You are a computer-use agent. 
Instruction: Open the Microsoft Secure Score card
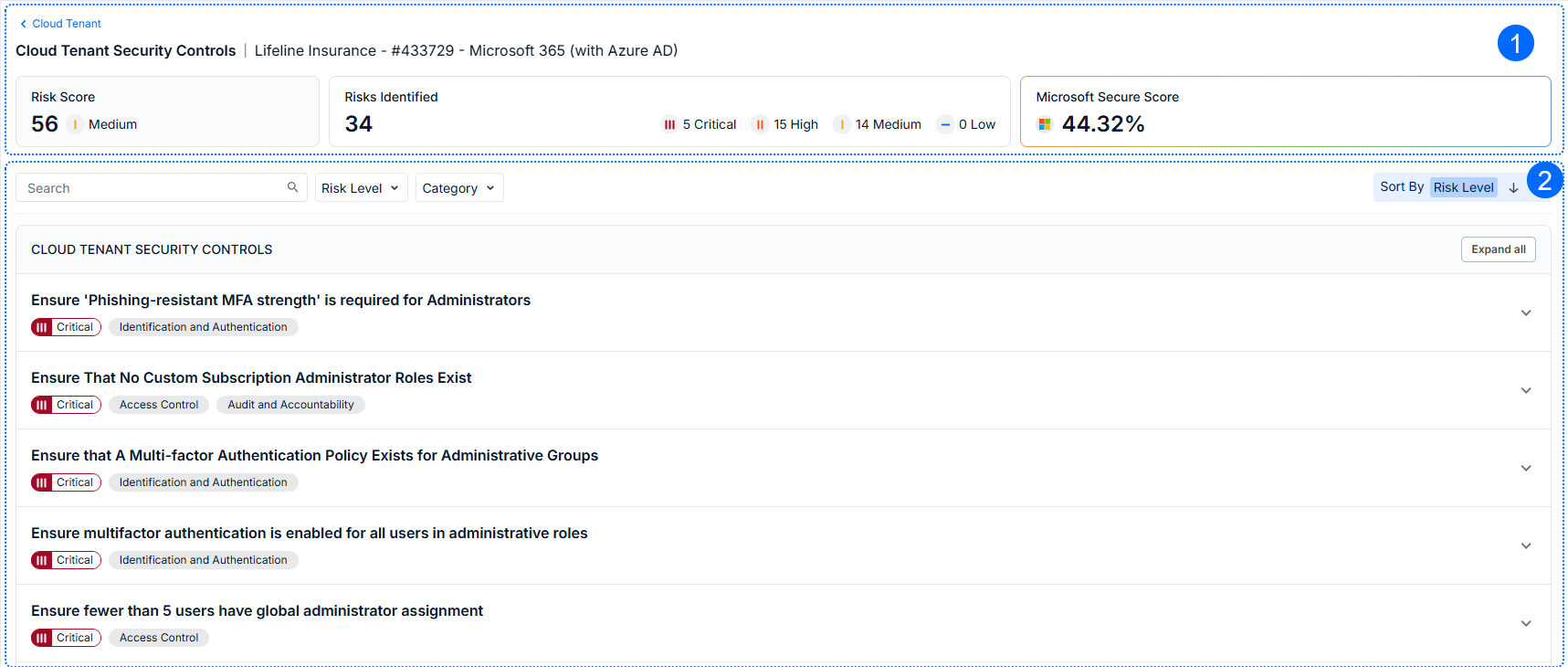tap(1285, 111)
